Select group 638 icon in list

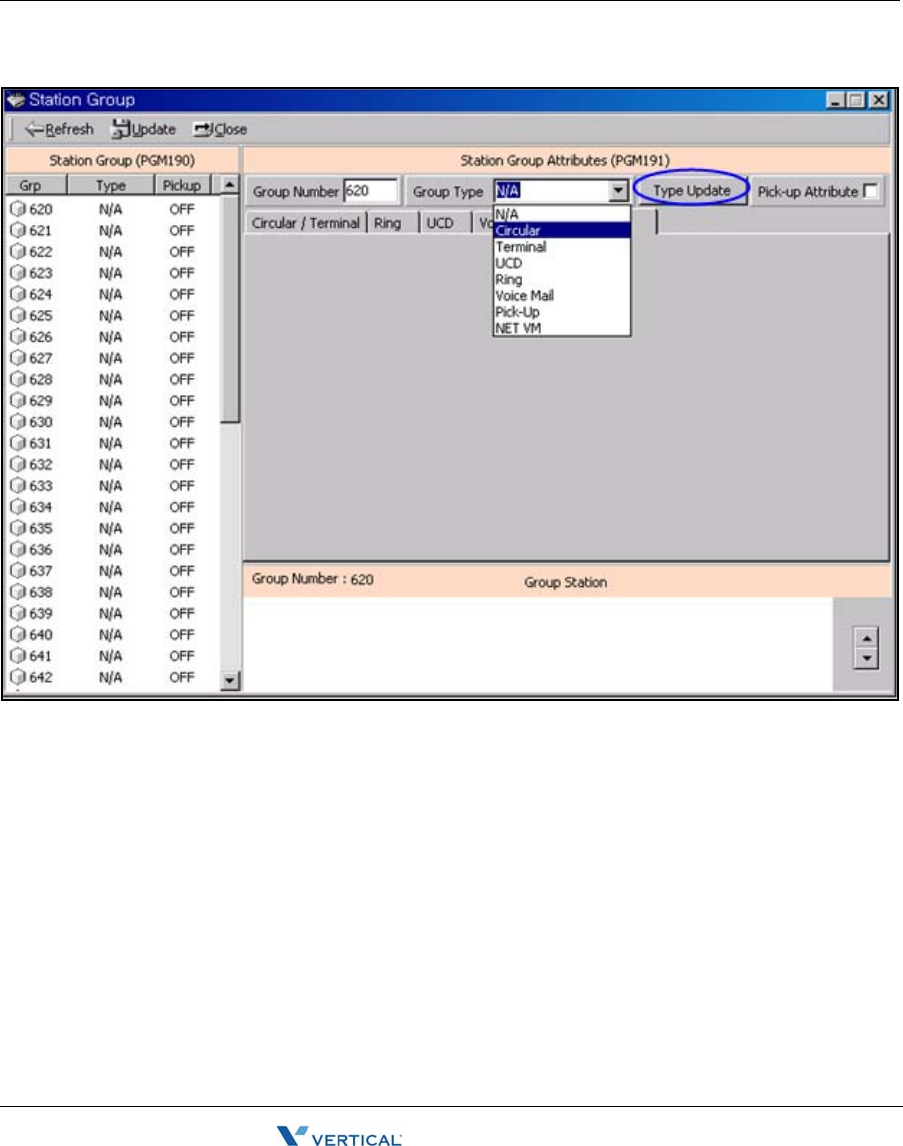(18, 591)
